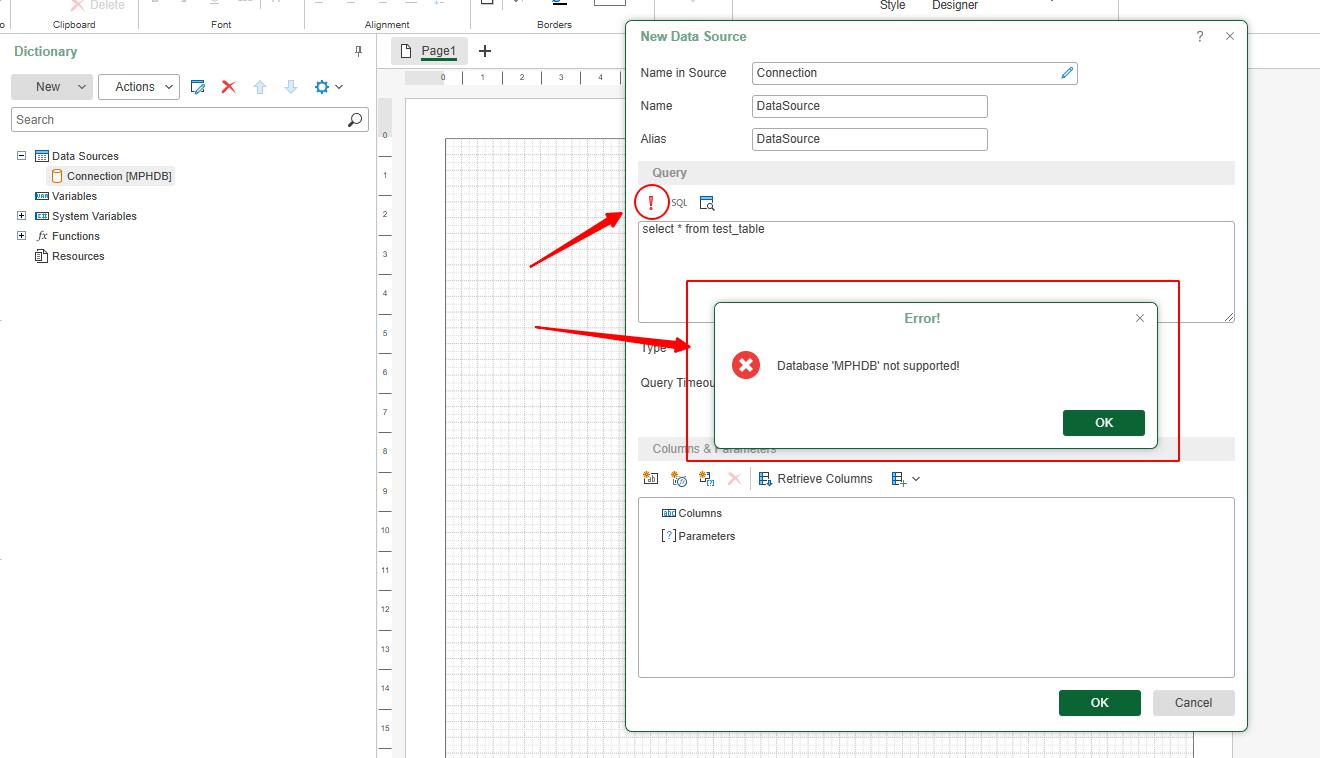Screen dimensions: 1320x758
Task: Select Resources in the Dictionary tree
Action: click(69, 256)
